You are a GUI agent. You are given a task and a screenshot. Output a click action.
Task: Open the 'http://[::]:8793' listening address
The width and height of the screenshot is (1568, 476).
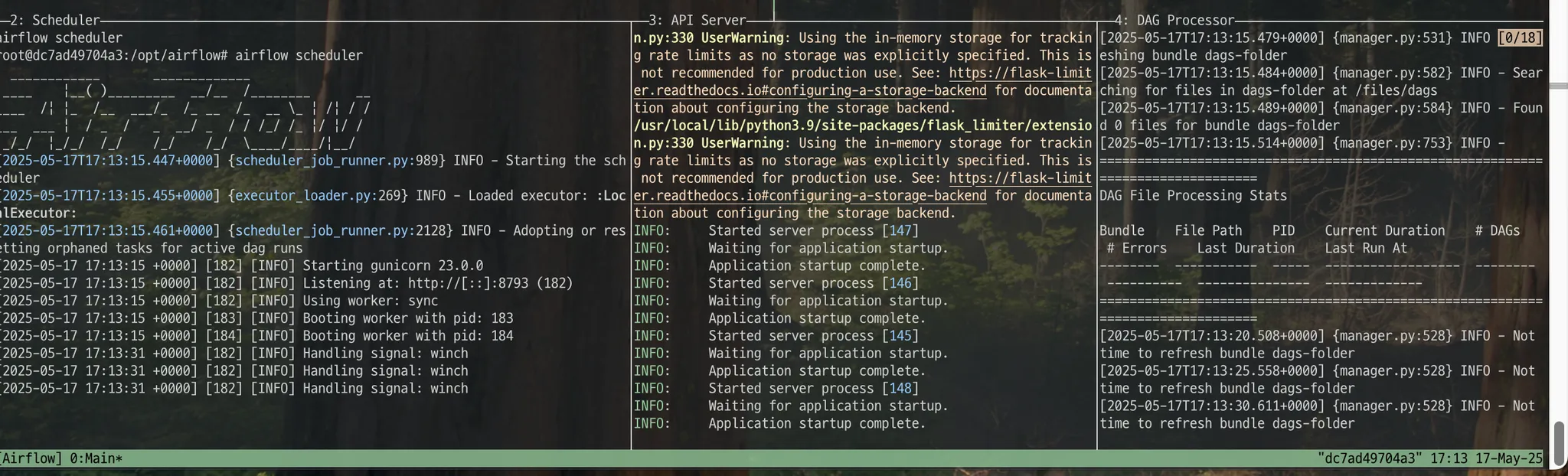(468, 283)
